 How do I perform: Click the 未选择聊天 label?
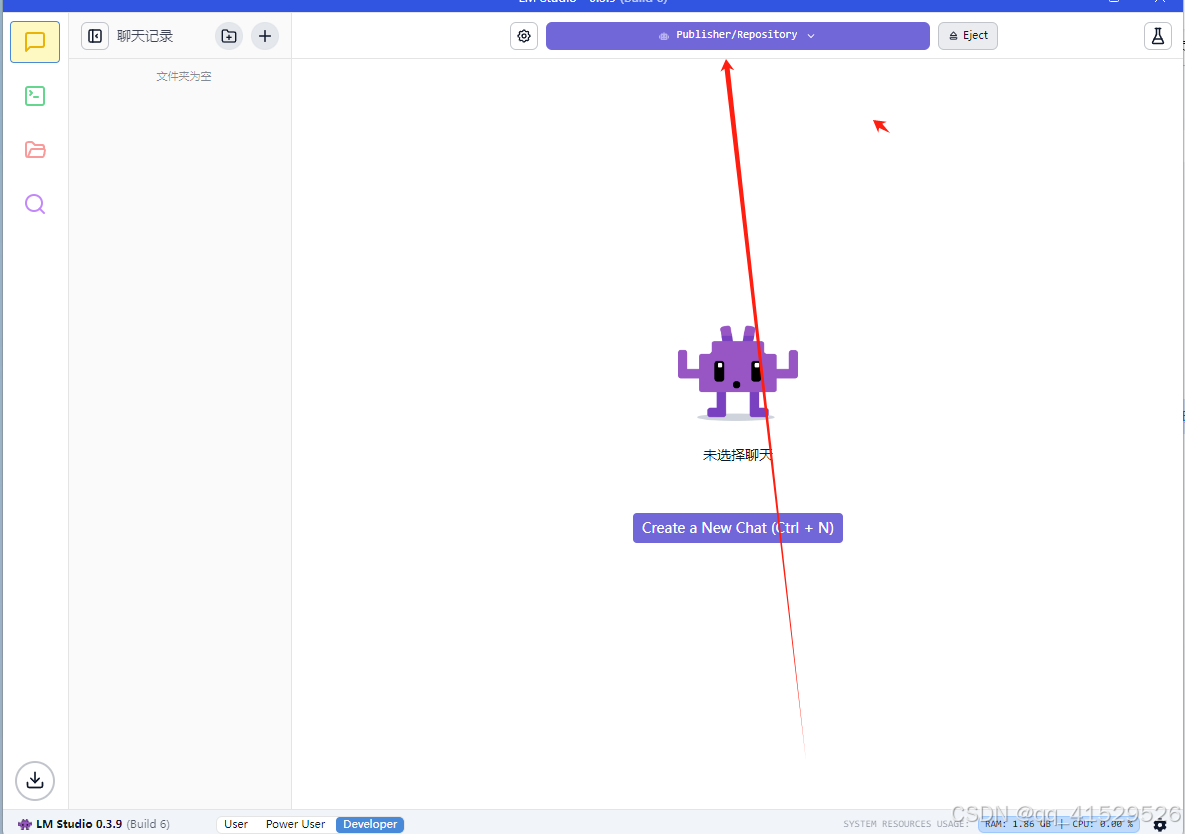click(738, 455)
